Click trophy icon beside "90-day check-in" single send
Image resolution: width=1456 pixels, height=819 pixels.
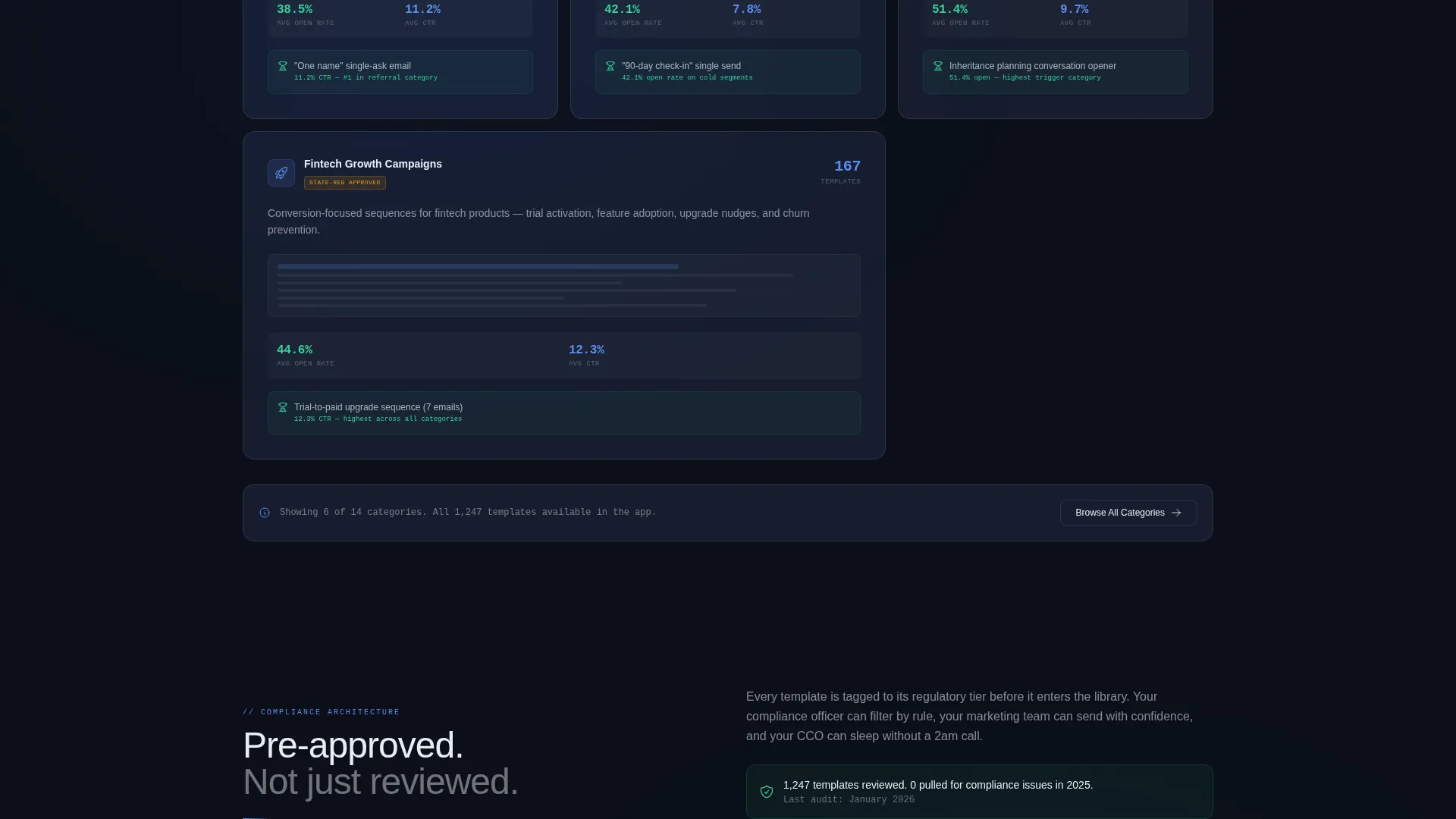[x=610, y=67]
